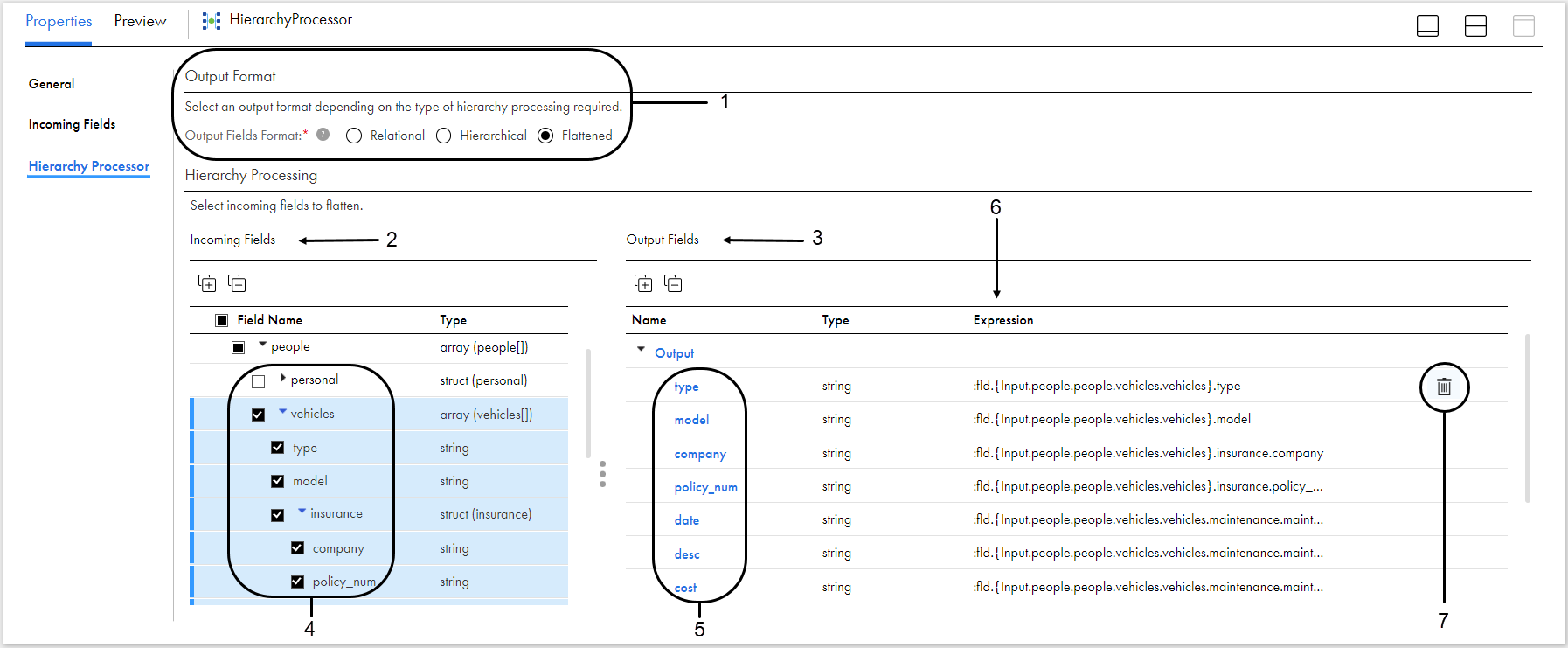Select the Relational output format
This screenshot has height=648, width=1568.
click(354, 136)
